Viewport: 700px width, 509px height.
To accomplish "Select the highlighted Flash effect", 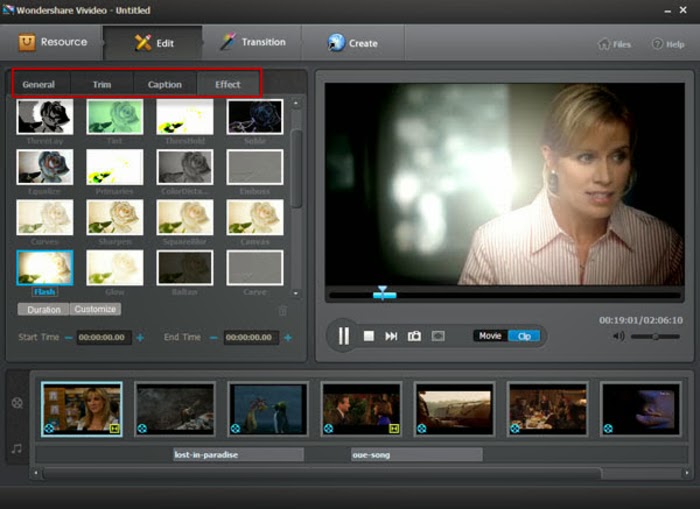I will [45, 267].
